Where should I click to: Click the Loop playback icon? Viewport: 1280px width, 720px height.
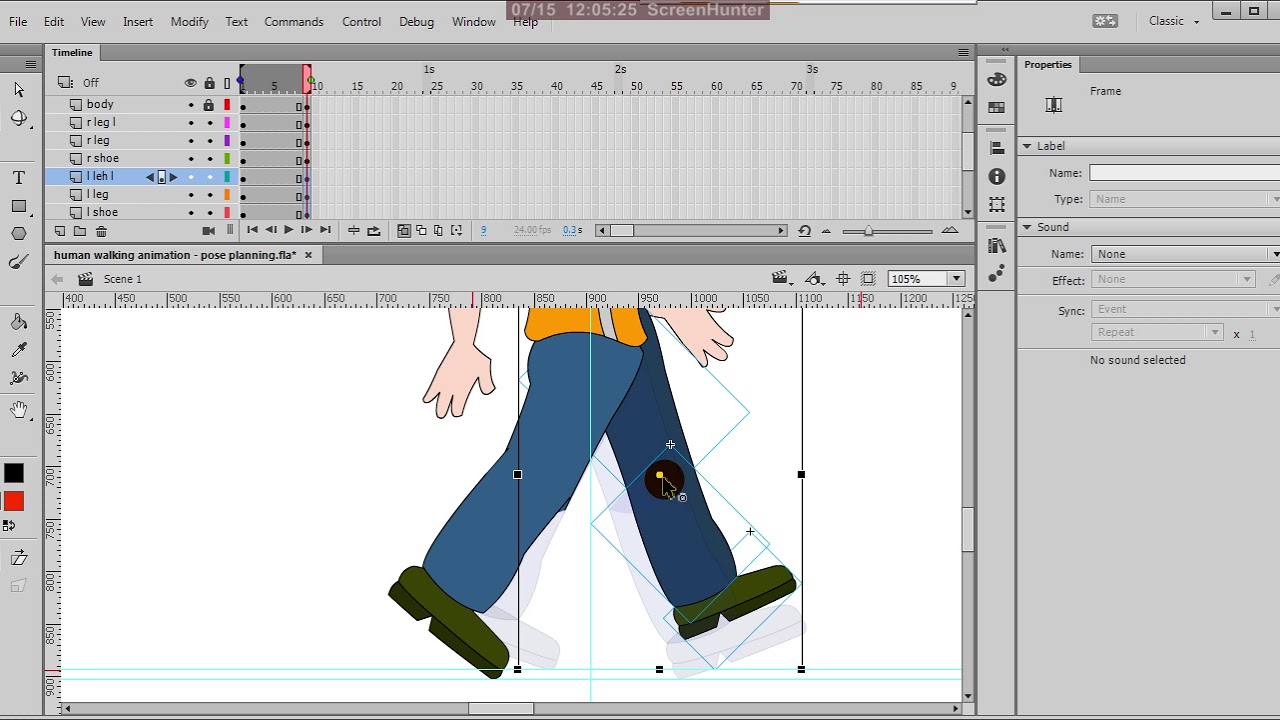[374, 231]
